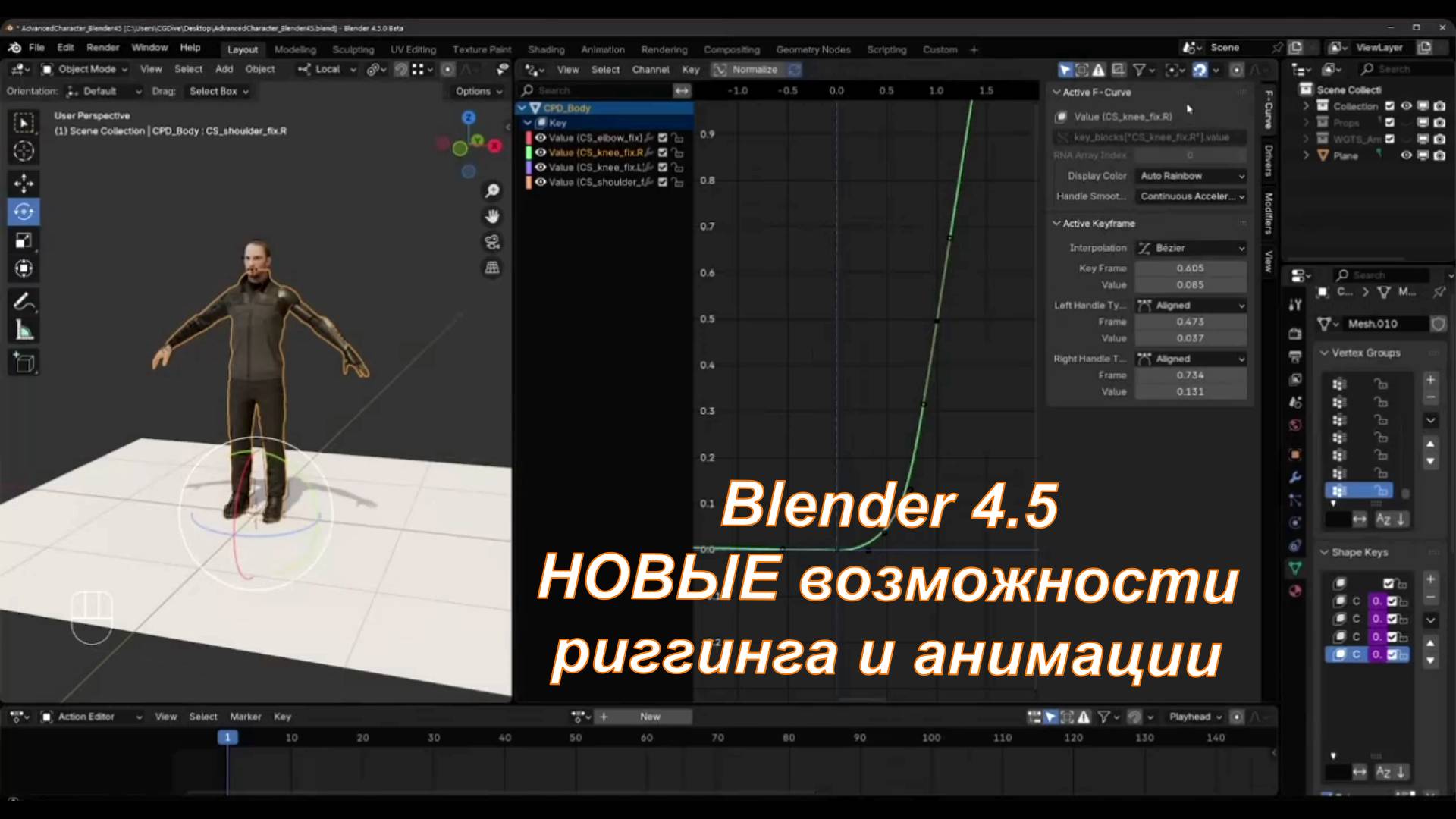1456x819 pixels.
Task: Open the Render menu
Action: 102,47
